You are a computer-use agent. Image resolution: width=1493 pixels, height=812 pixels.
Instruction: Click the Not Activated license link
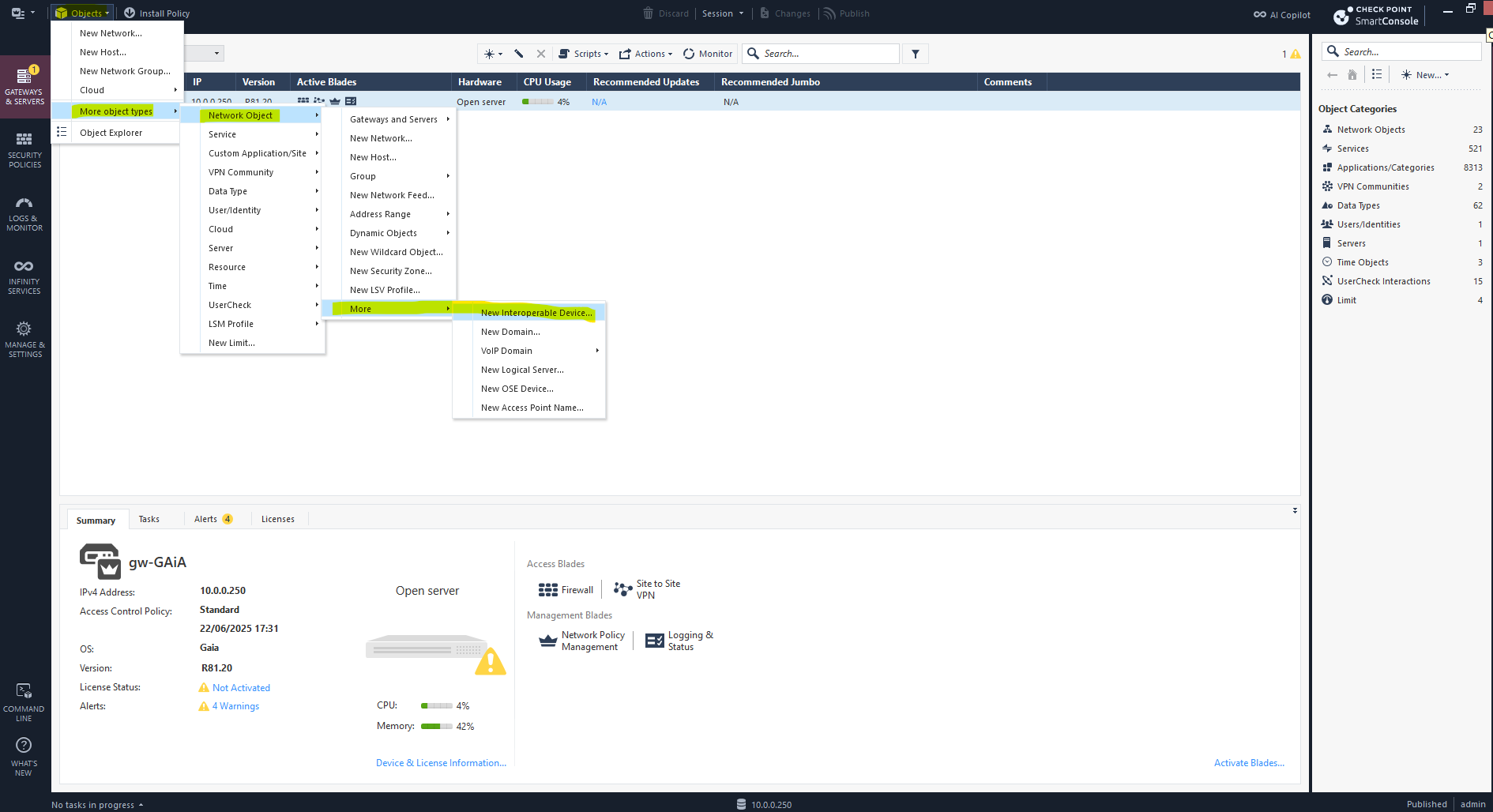coord(241,688)
